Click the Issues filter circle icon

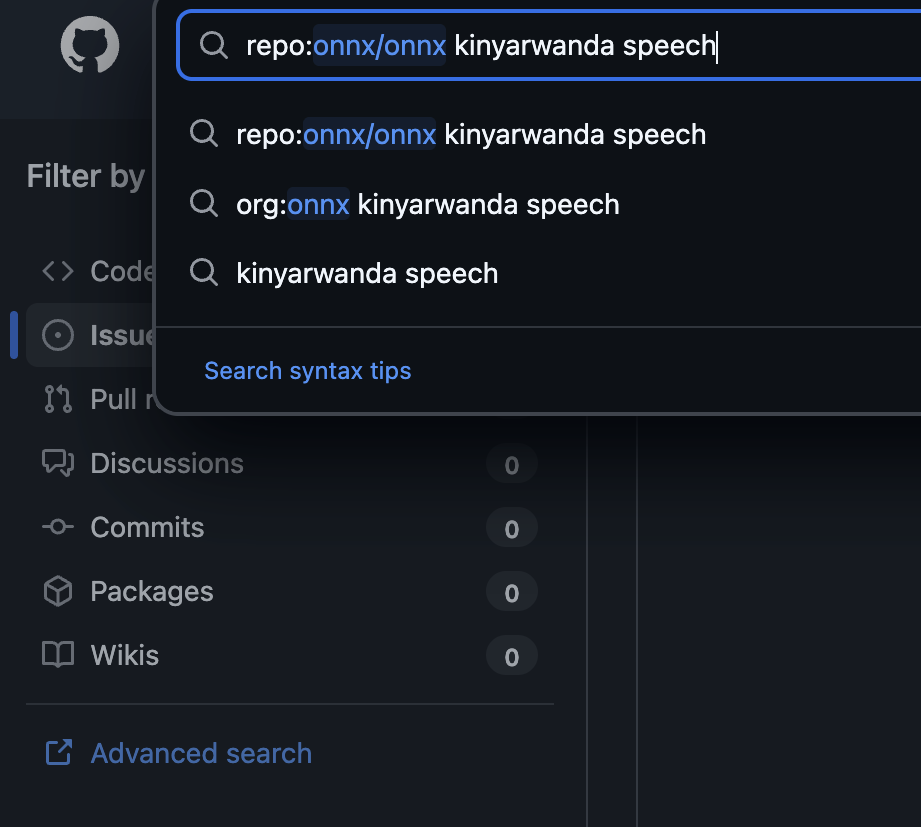click(58, 335)
